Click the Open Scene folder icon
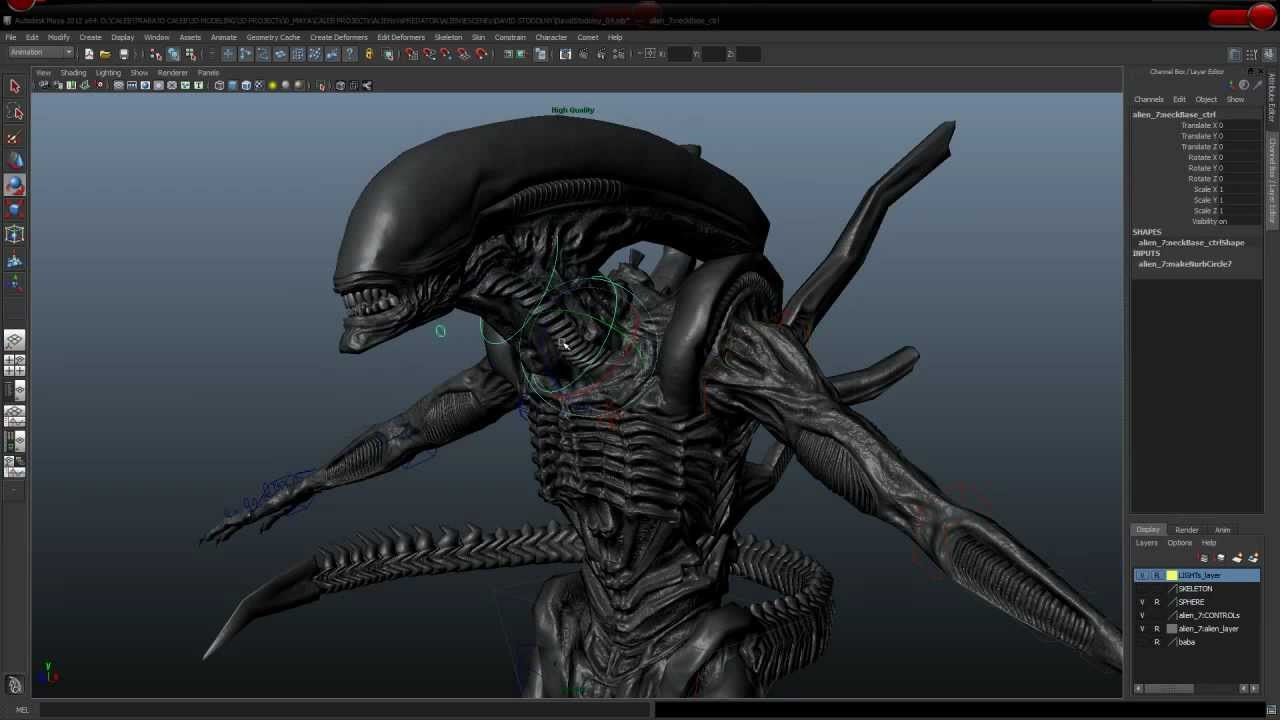Screen dimensions: 1280x720 click(105, 54)
